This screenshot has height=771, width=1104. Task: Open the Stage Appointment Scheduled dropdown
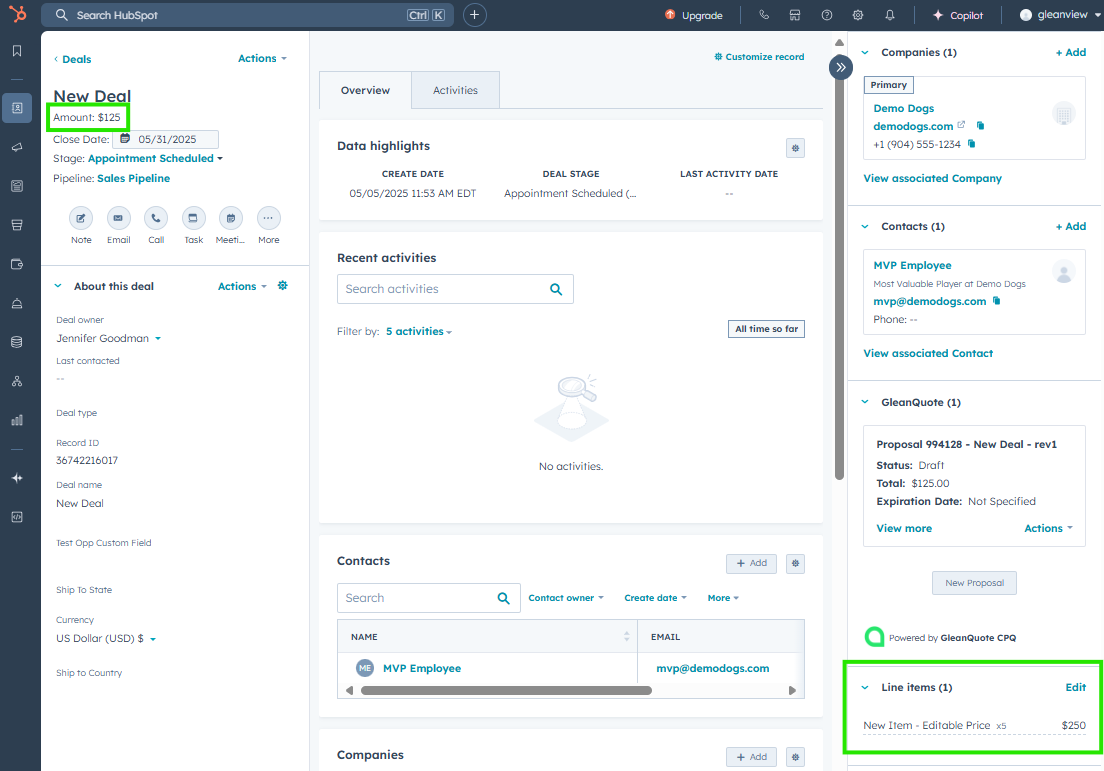click(x=156, y=158)
